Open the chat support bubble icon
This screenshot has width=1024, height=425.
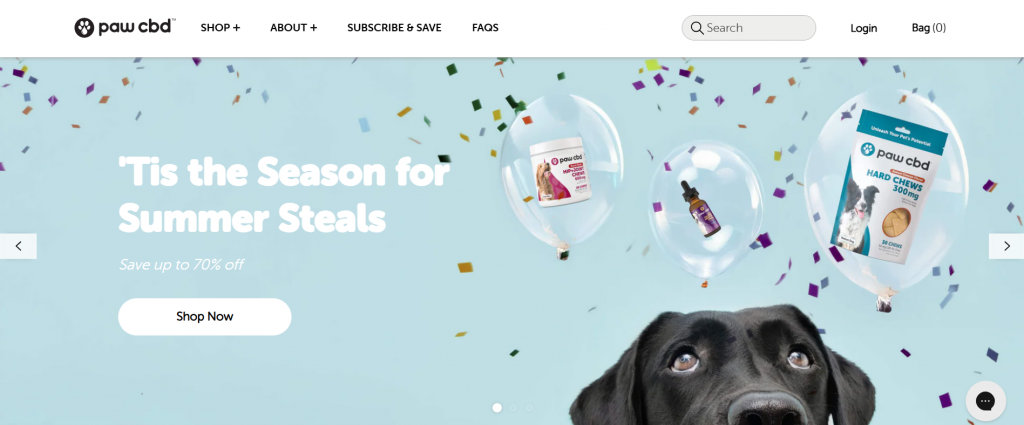tap(985, 401)
